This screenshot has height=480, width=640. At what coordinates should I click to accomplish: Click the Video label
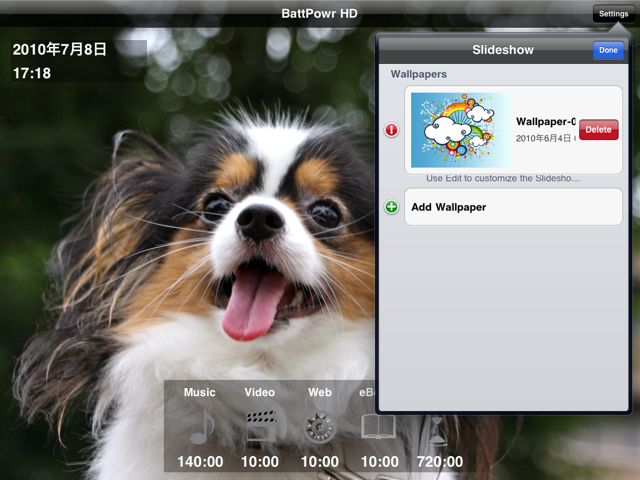pos(260,392)
